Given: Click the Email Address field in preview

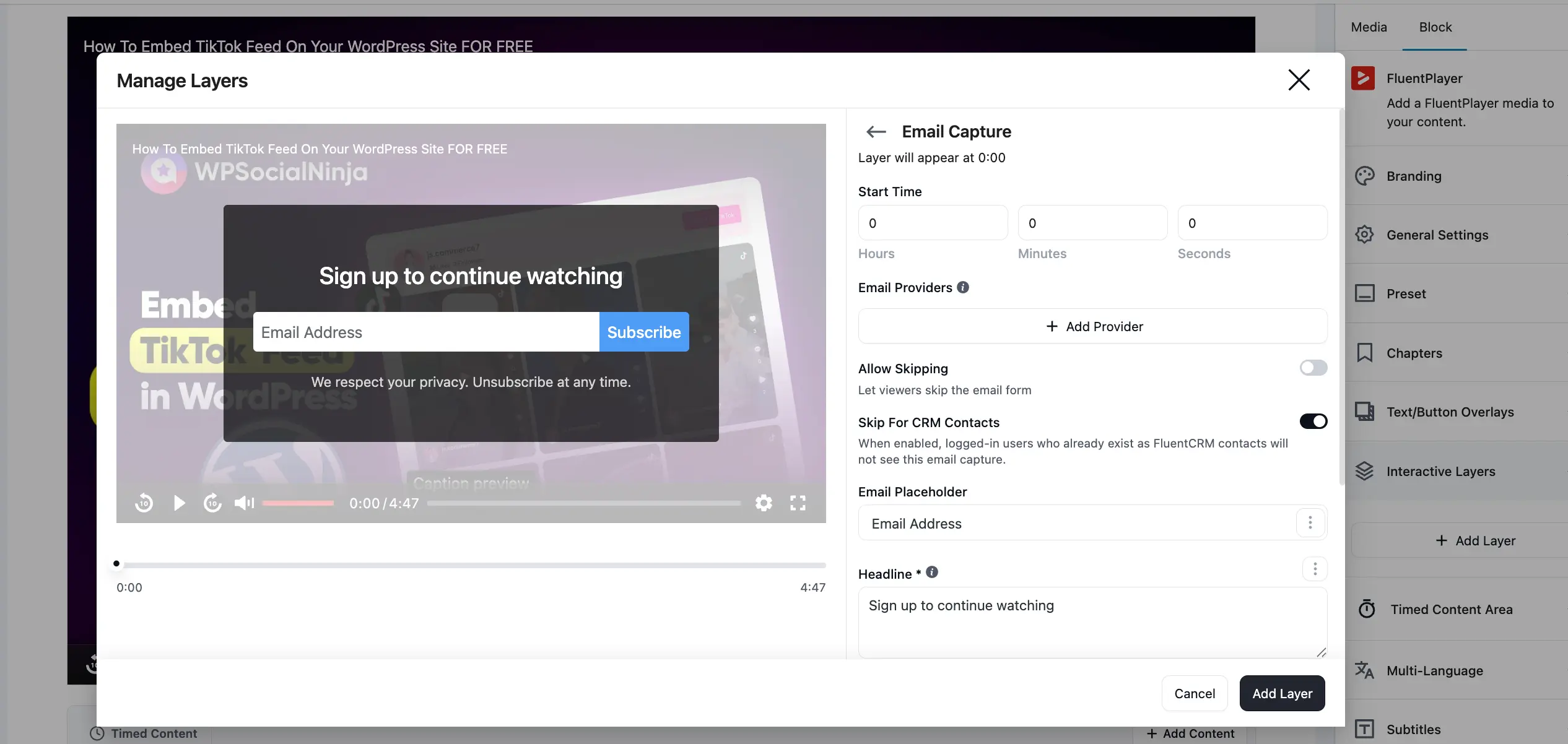Looking at the screenshot, I should point(426,332).
